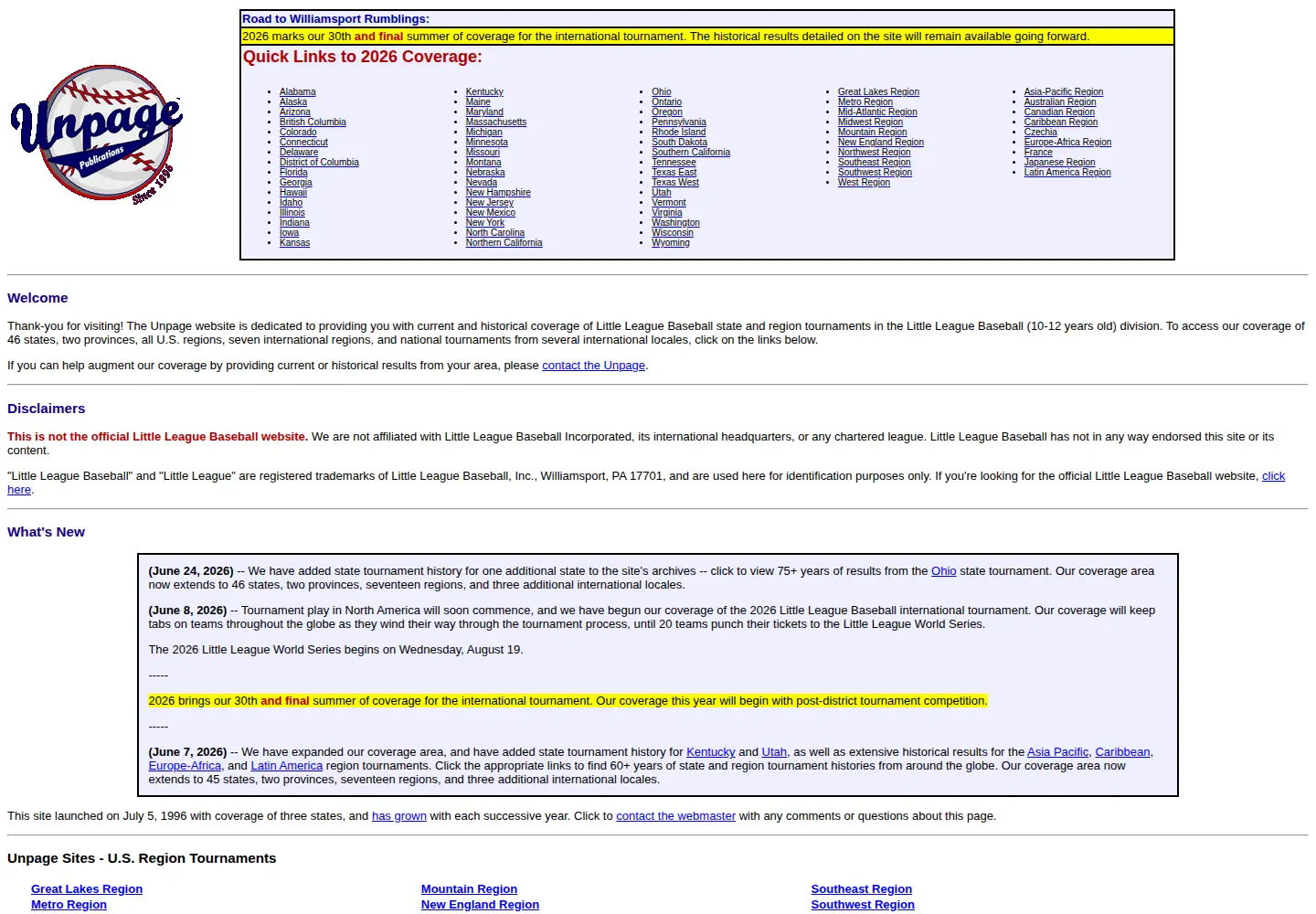Select the Ontario quick link
The width and height of the screenshot is (1316, 914).
coord(667,102)
